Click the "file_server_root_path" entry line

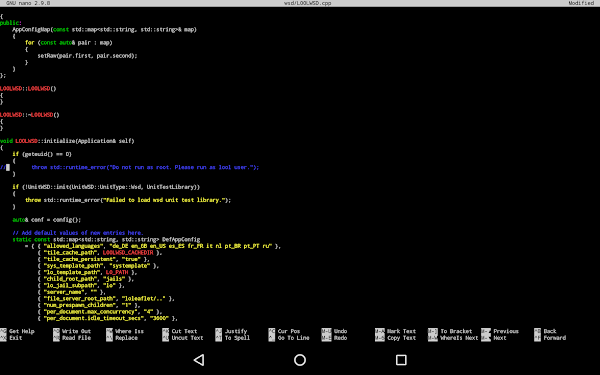[x=106, y=298]
